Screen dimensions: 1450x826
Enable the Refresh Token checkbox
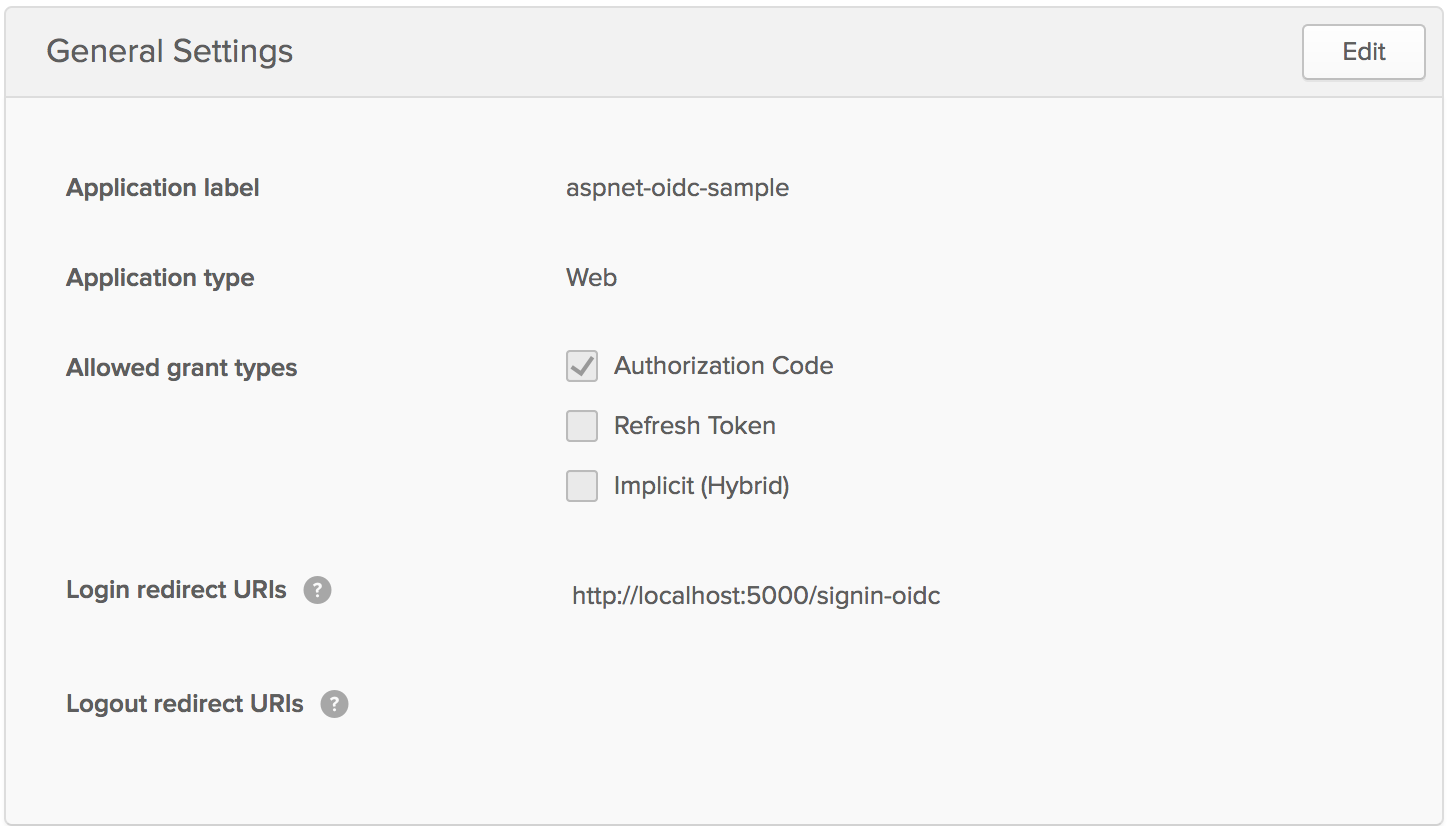click(582, 426)
